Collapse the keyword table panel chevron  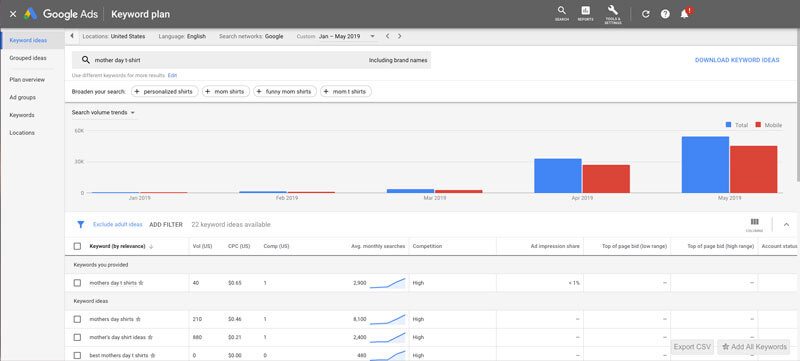pyautogui.click(x=786, y=224)
